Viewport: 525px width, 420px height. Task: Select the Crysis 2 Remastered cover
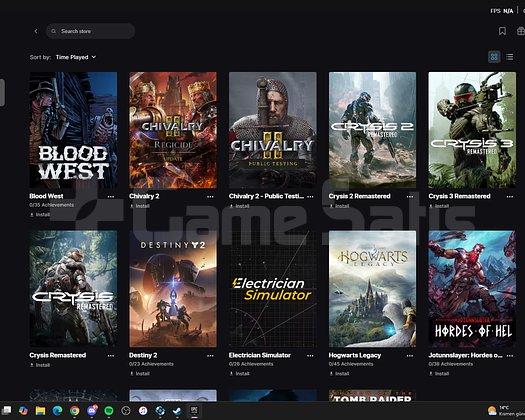(372, 130)
